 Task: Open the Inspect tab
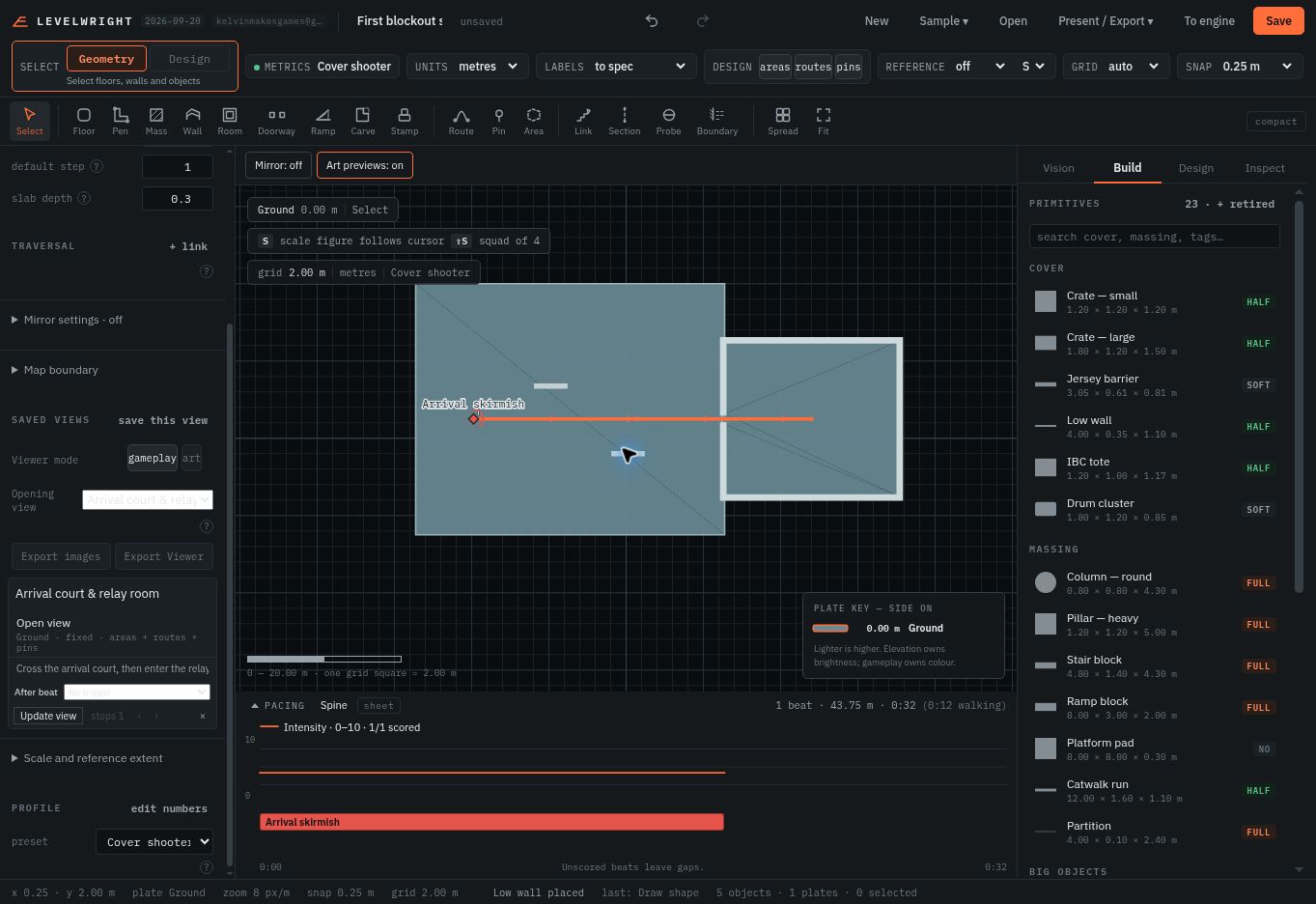1265,168
